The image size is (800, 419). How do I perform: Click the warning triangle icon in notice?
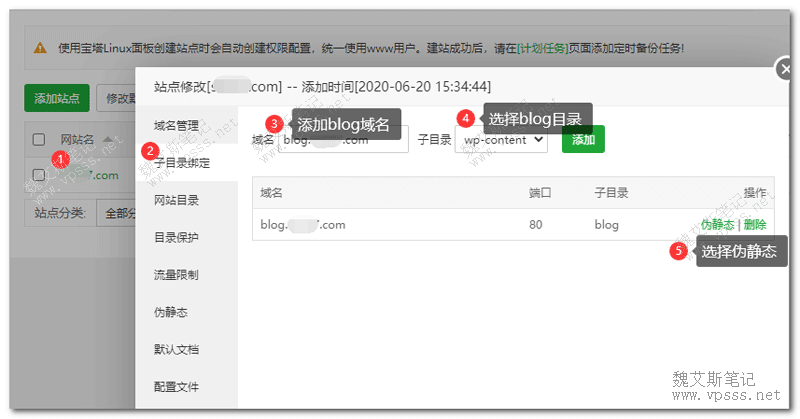pos(40,48)
